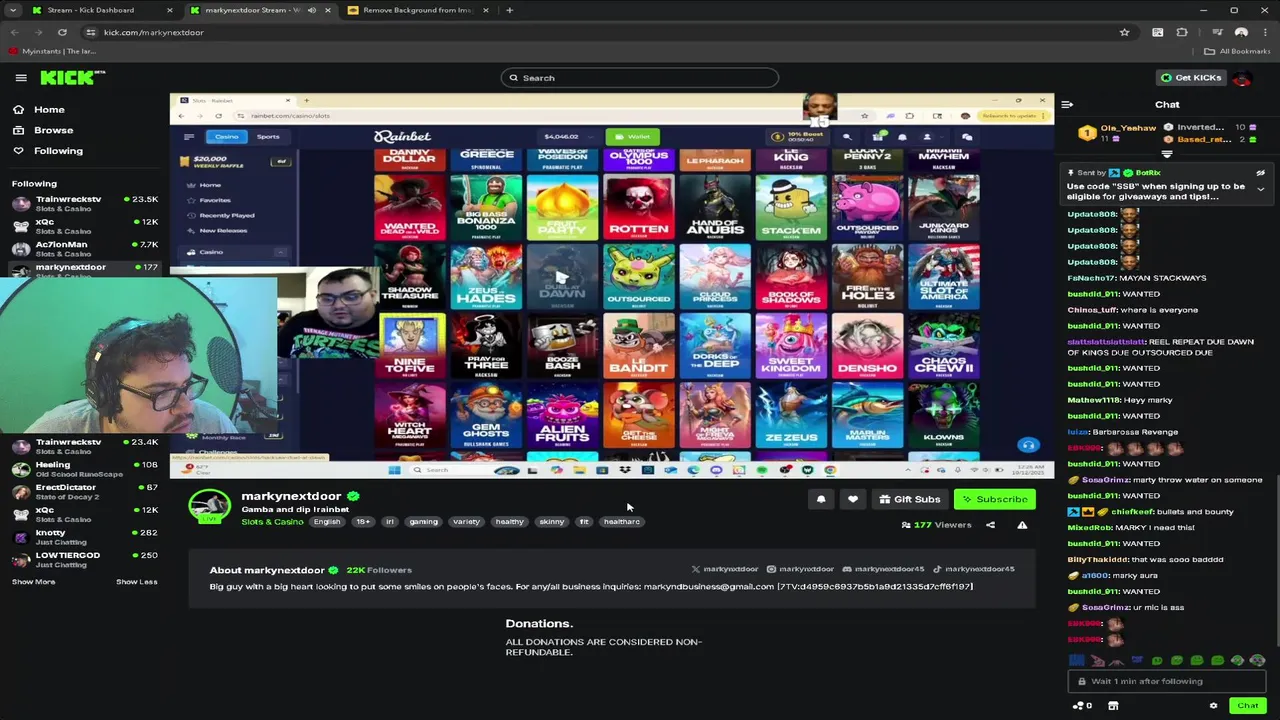1280x720 pixels.
Task: Select the English tag
Action: click(327, 522)
